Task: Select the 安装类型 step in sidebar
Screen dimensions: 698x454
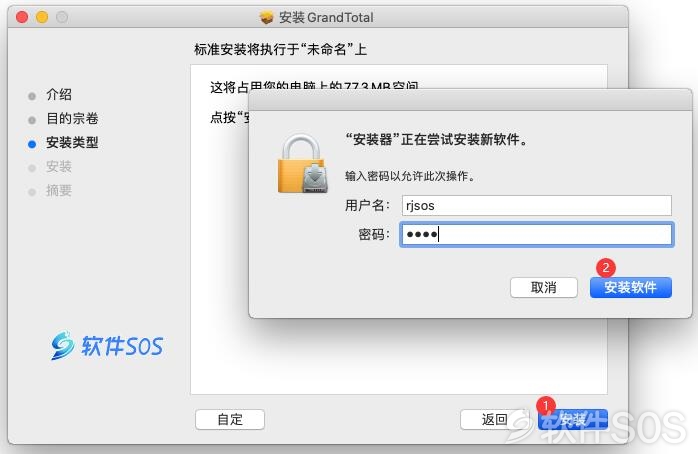Action: tap(72, 142)
